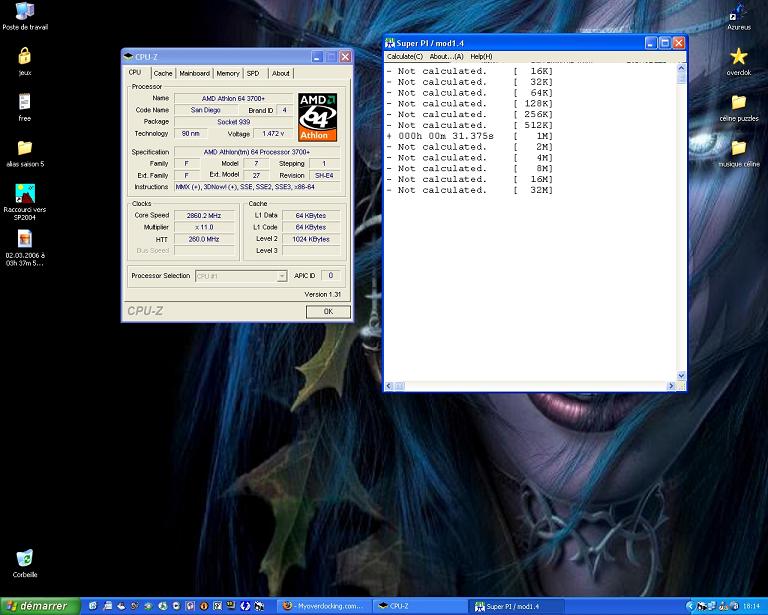Click the Version 1.31 label in CPU-Z

pyautogui.click(x=322, y=294)
